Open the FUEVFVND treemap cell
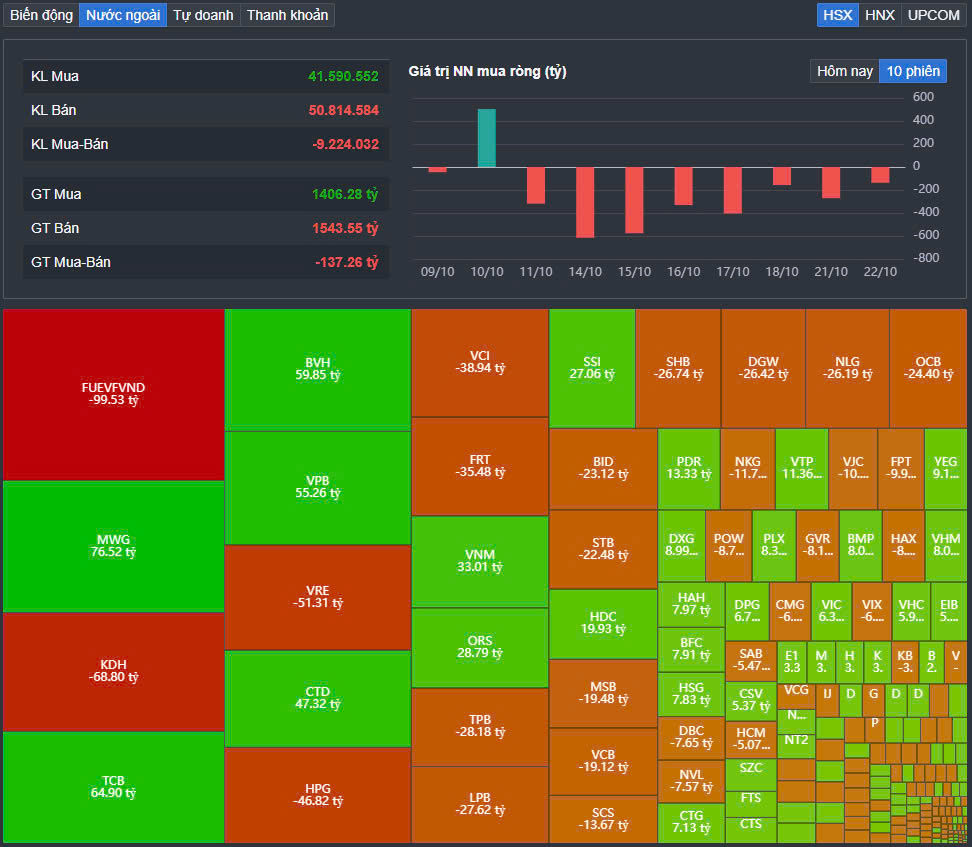This screenshot has width=972, height=847. coord(113,394)
